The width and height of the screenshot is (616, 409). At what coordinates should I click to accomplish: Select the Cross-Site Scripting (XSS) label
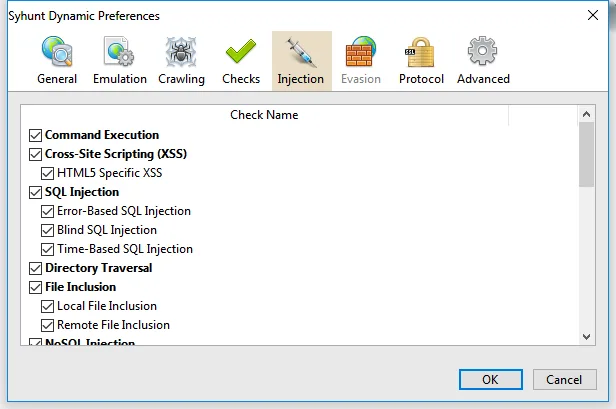point(116,154)
